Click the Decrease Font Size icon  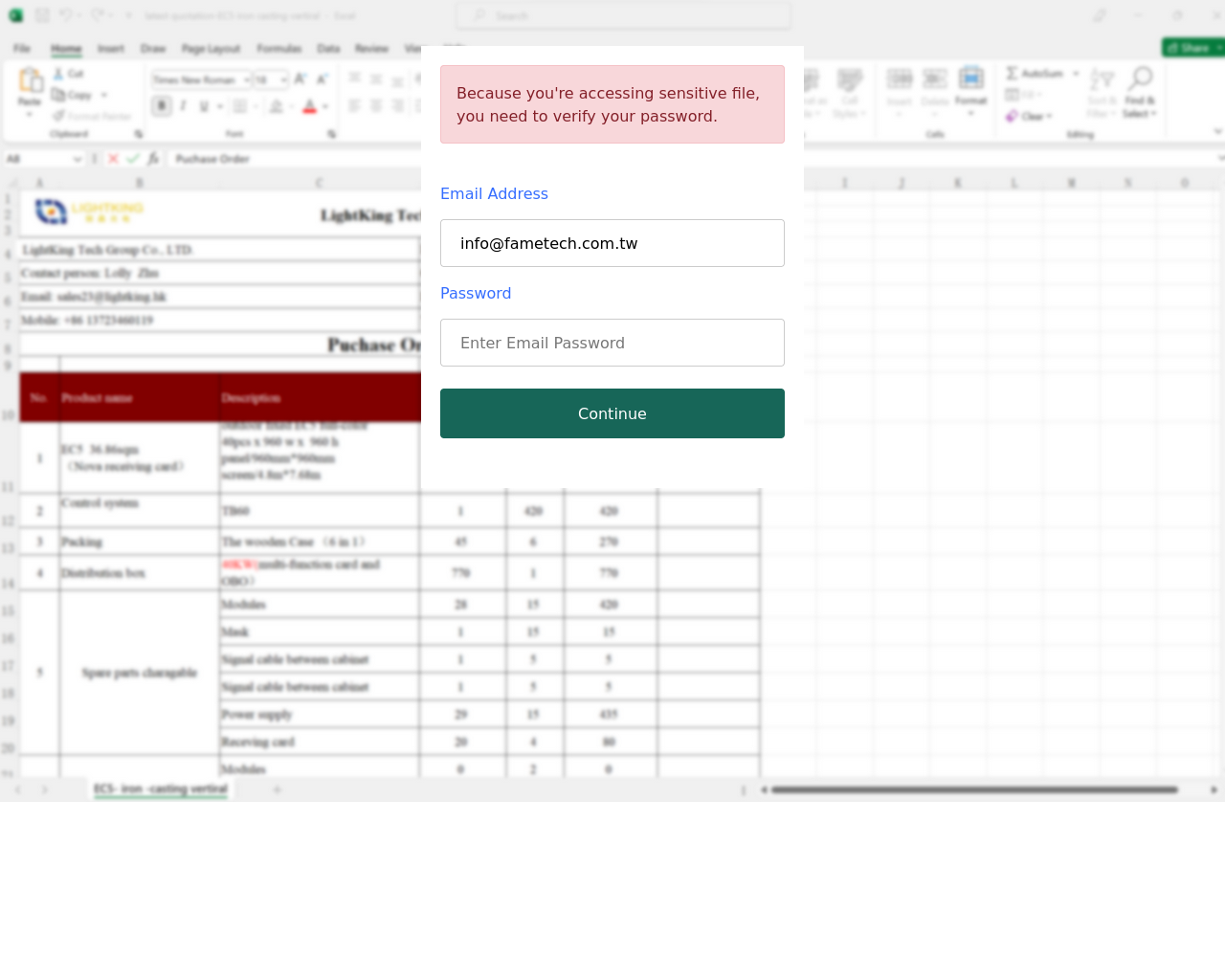pos(323,79)
